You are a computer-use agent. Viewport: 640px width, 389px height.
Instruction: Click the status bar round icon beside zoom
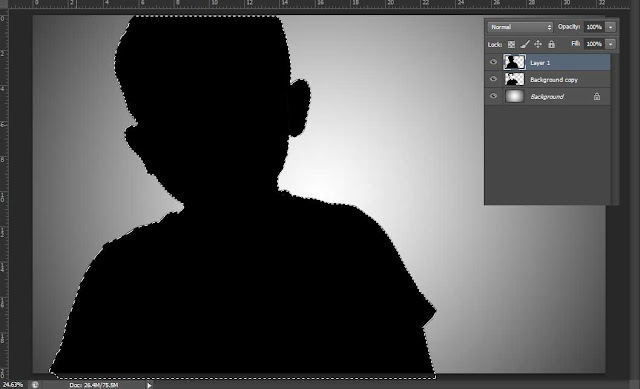35,385
